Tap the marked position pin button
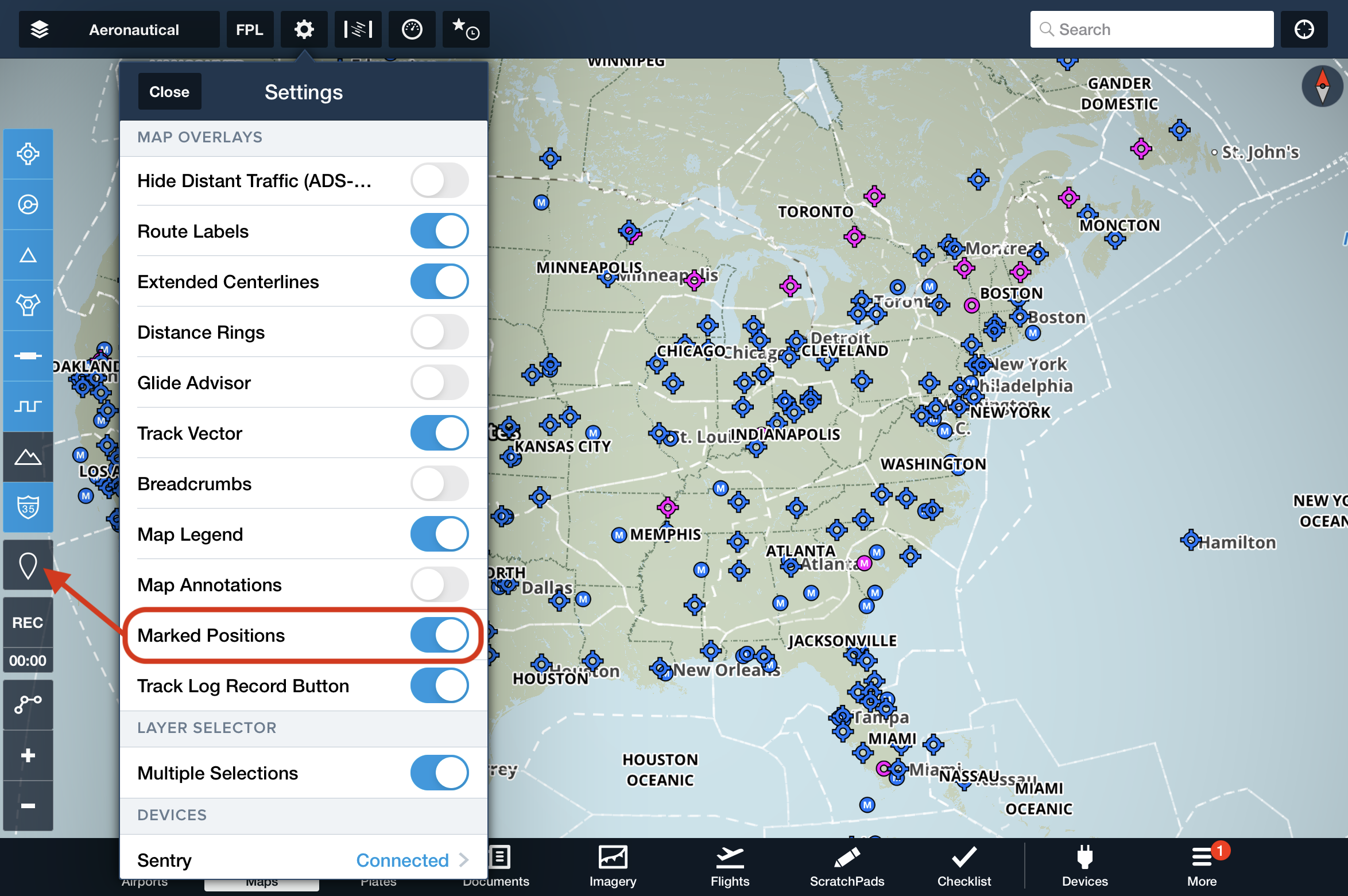1348x896 pixels. (28, 565)
